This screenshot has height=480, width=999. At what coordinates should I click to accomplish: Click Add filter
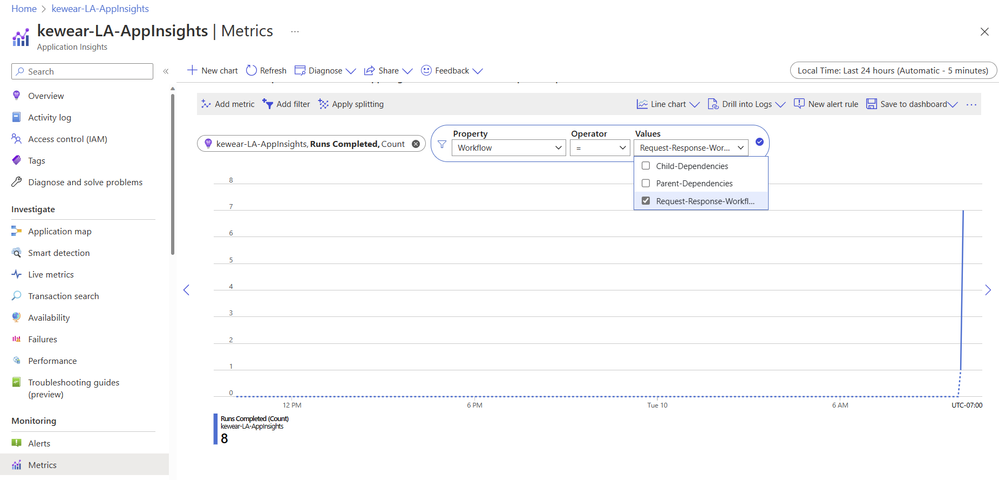tap(286, 104)
